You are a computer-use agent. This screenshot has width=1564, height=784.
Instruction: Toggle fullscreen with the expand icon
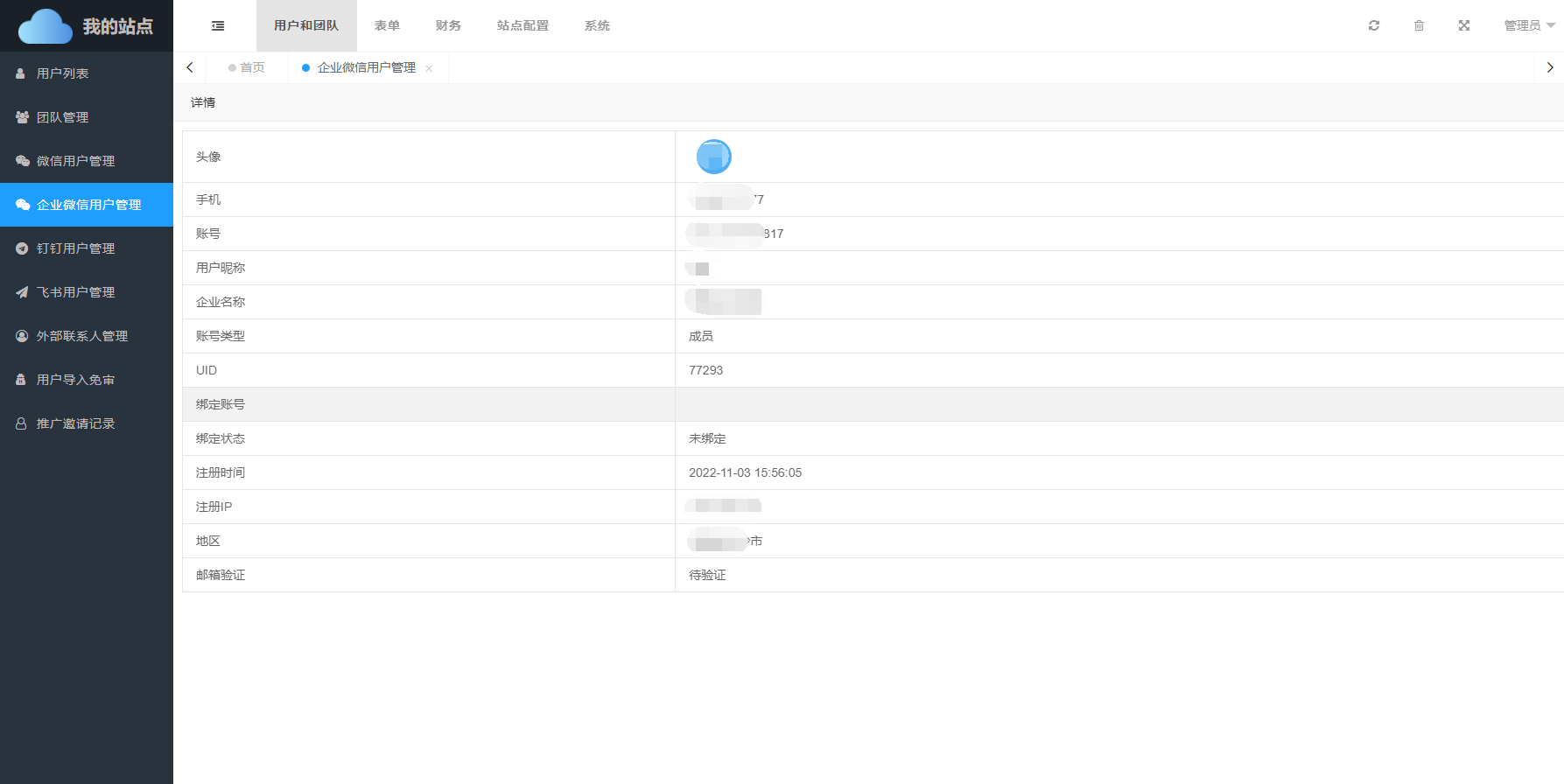pyautogui.click(x=1464, y=26)
